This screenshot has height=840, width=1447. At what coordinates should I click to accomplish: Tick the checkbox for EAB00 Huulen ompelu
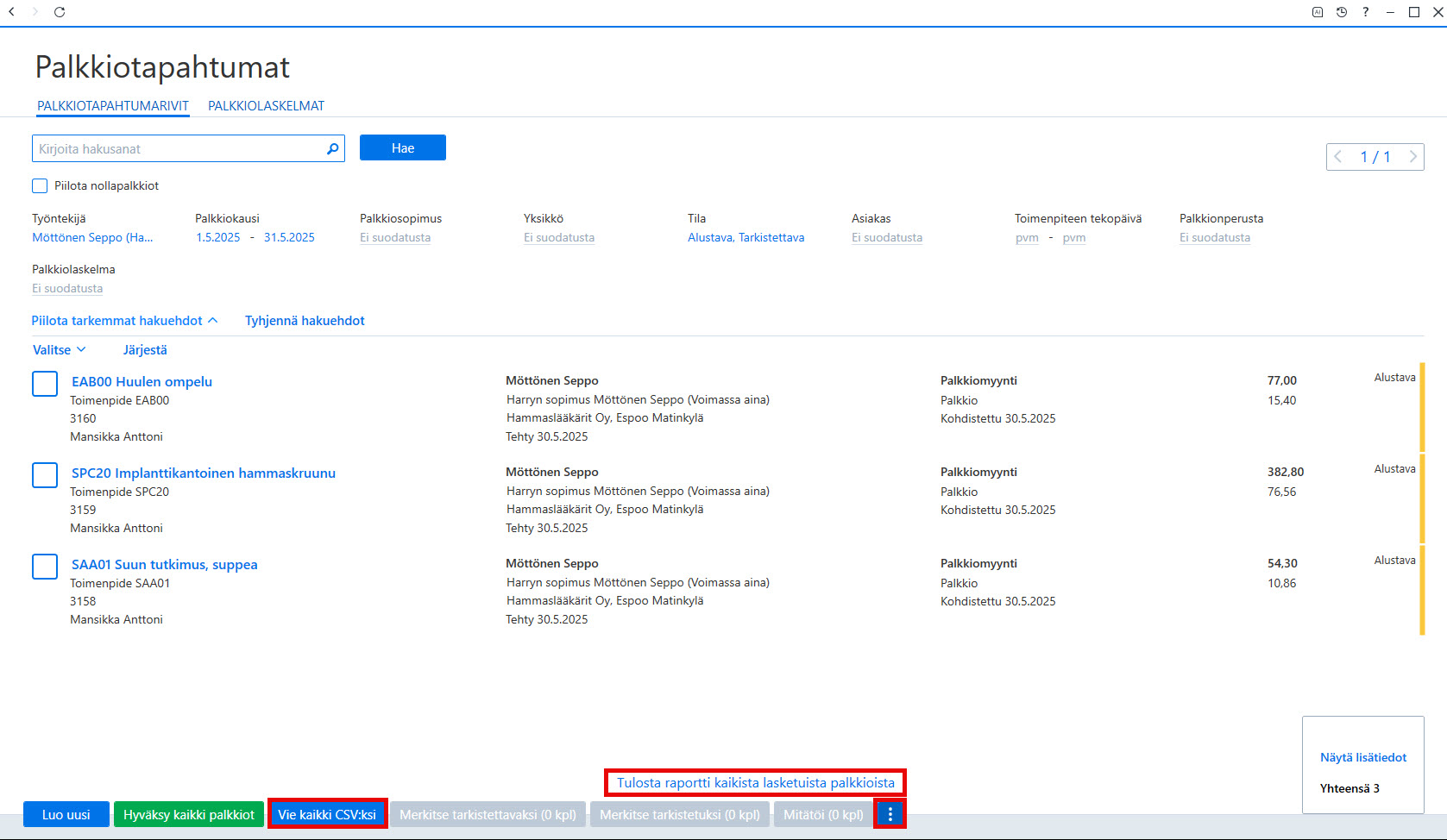coord(45,384)
